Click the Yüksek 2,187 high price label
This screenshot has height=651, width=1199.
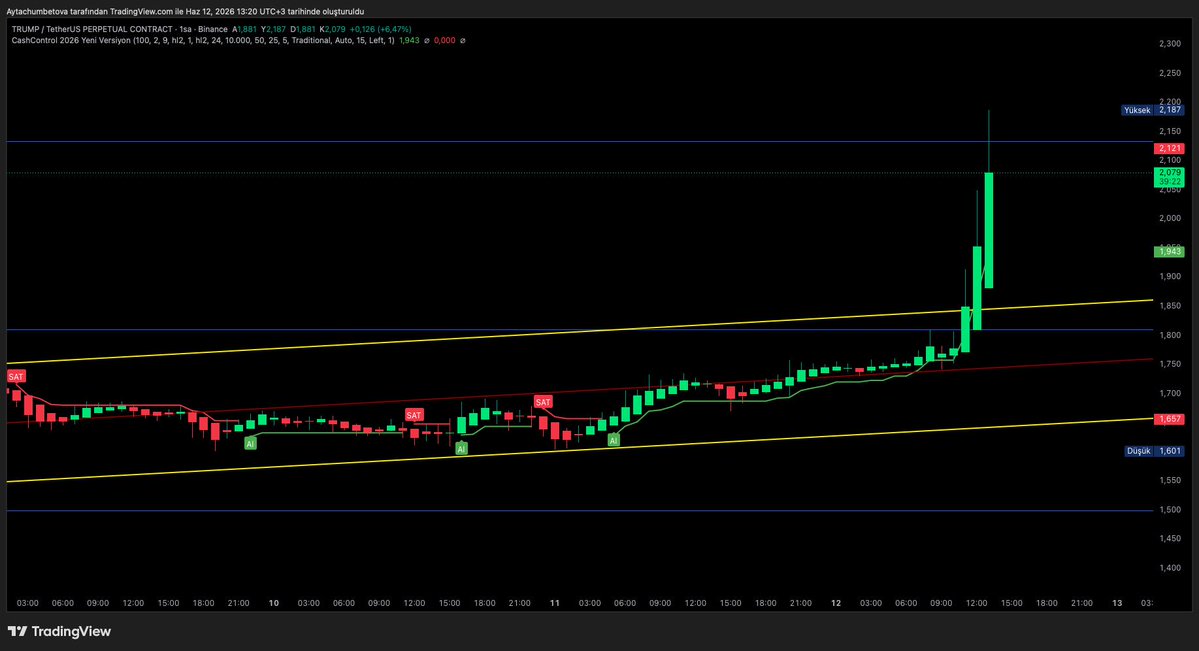click(1152, 110)
